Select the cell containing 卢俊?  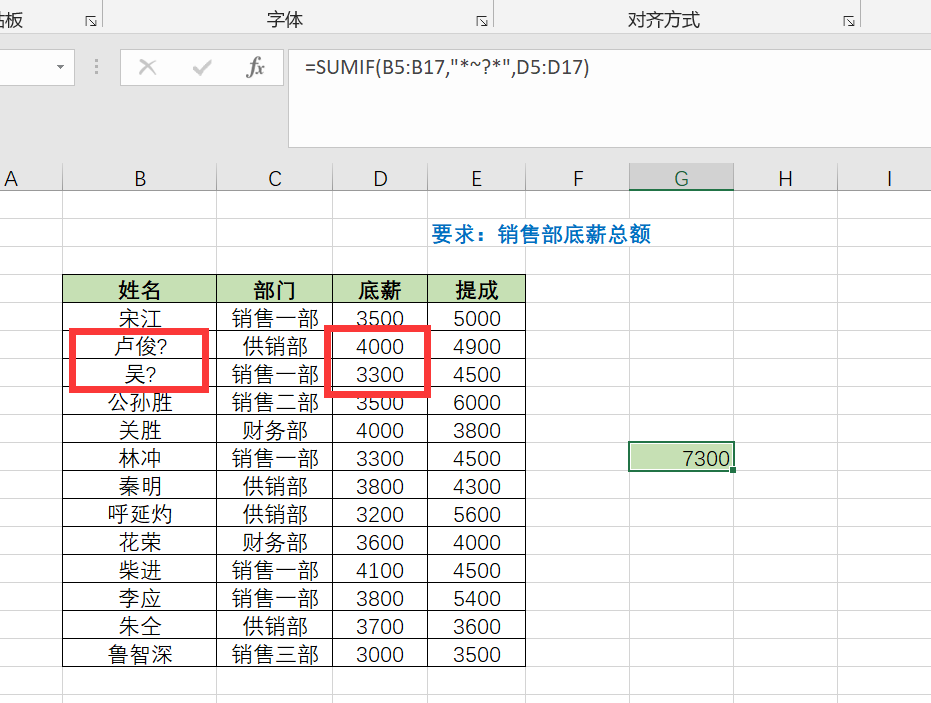(x=140, y=345)
